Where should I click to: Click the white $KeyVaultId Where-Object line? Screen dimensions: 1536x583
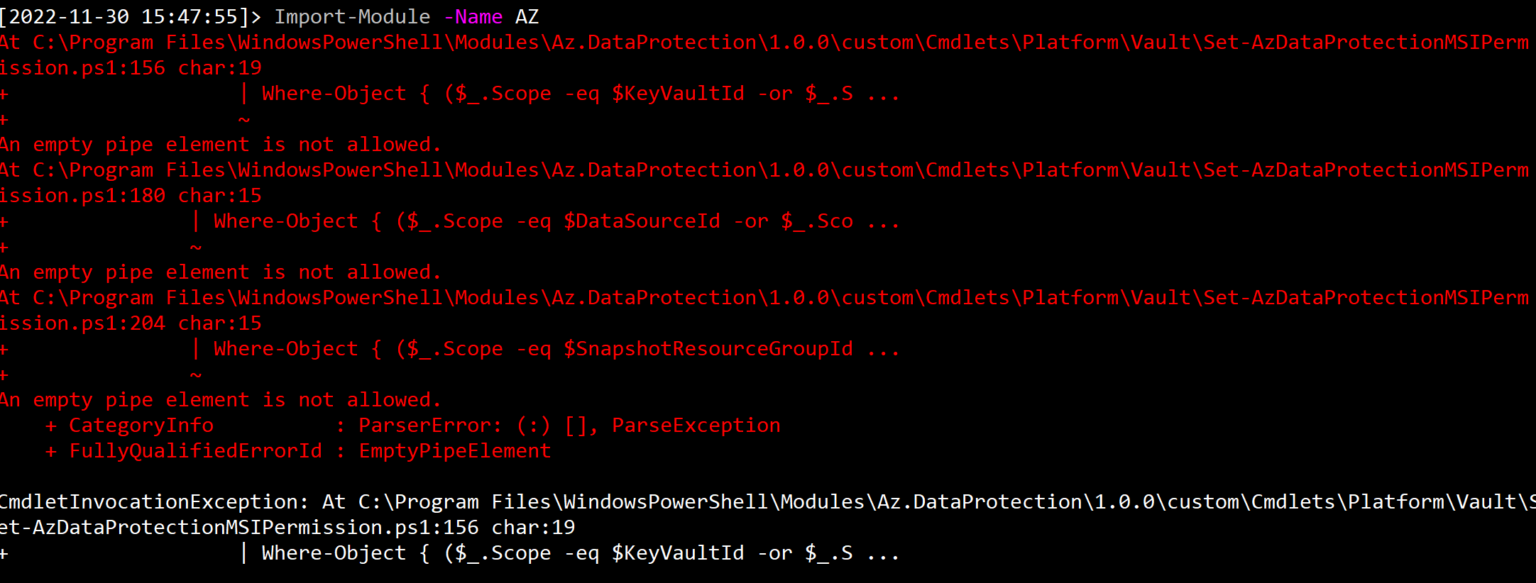coord(580,553)
